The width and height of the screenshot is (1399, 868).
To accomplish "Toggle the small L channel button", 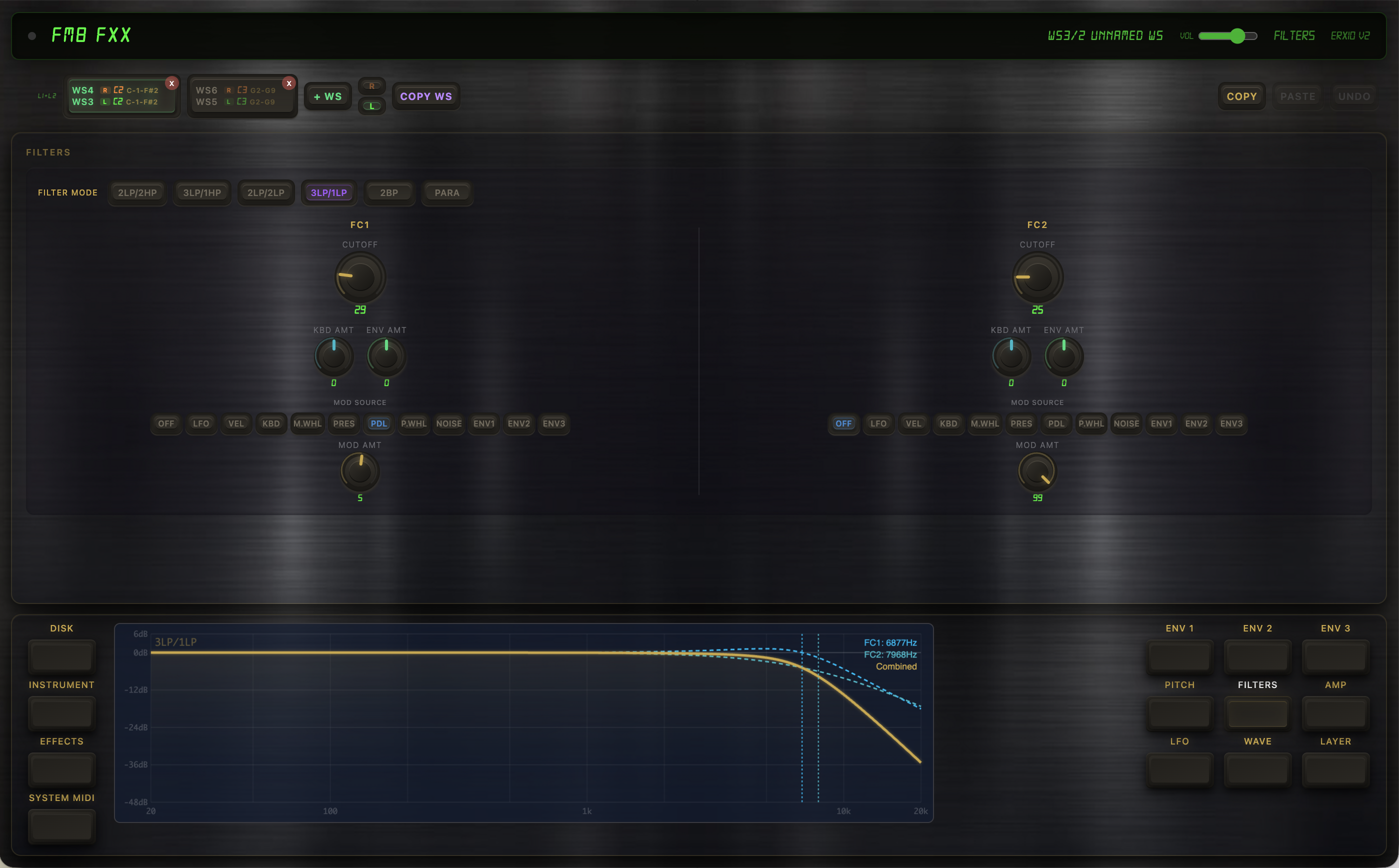I will (x=371, y=105).
